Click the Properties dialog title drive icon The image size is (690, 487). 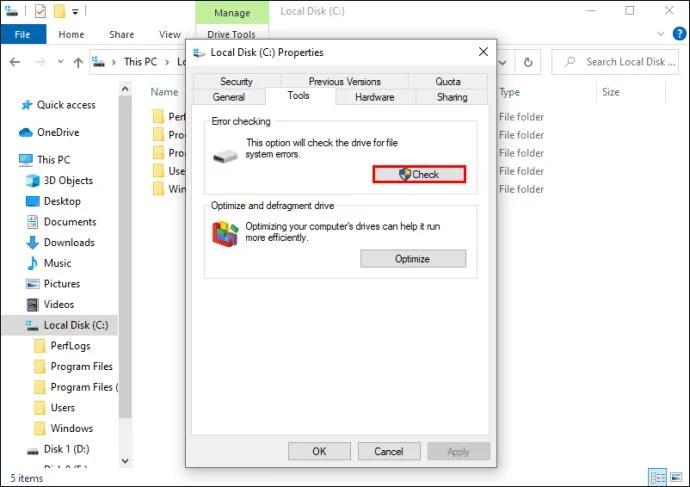[x=199, y=53]
